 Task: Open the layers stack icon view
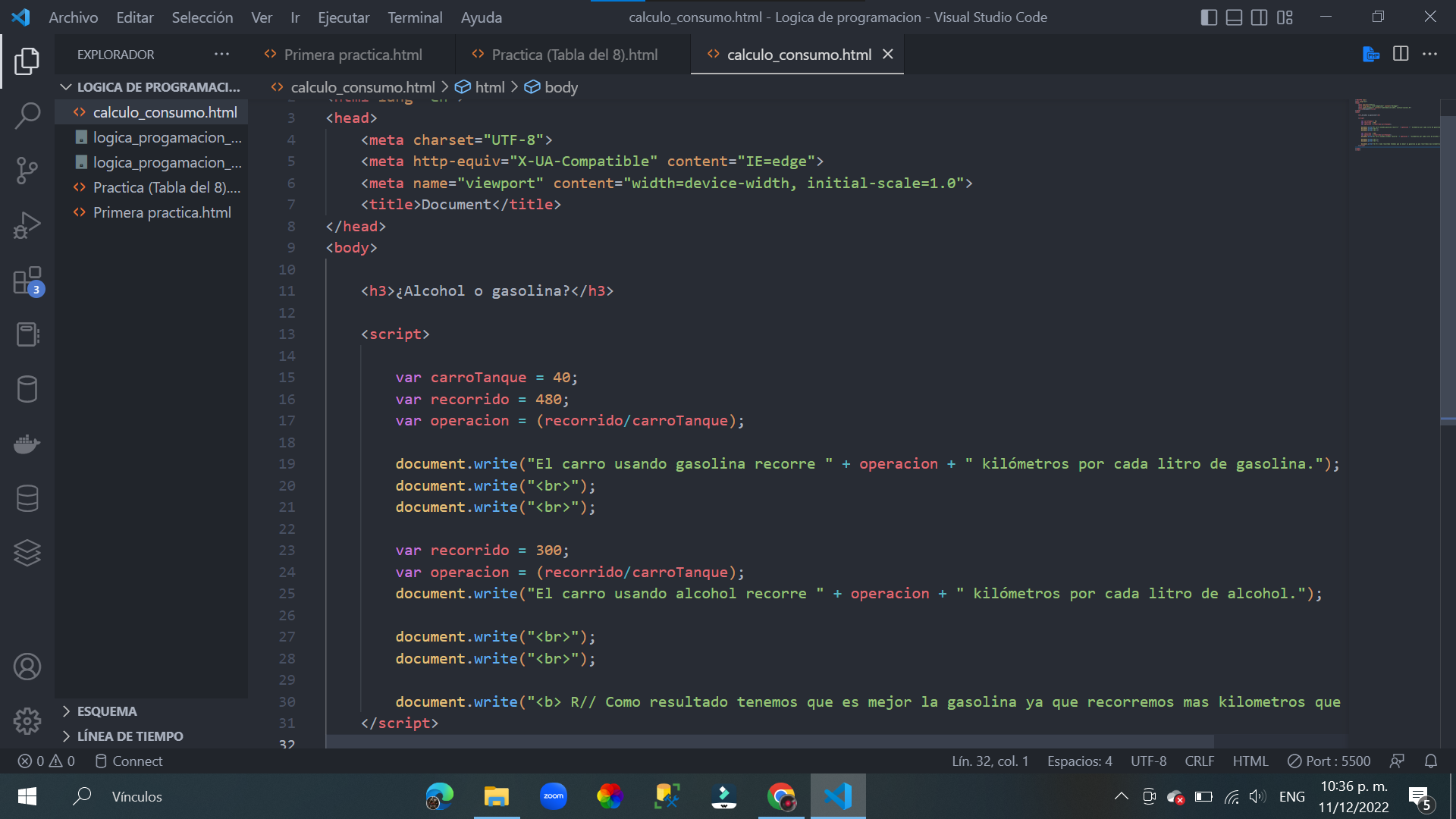(27, 553)
